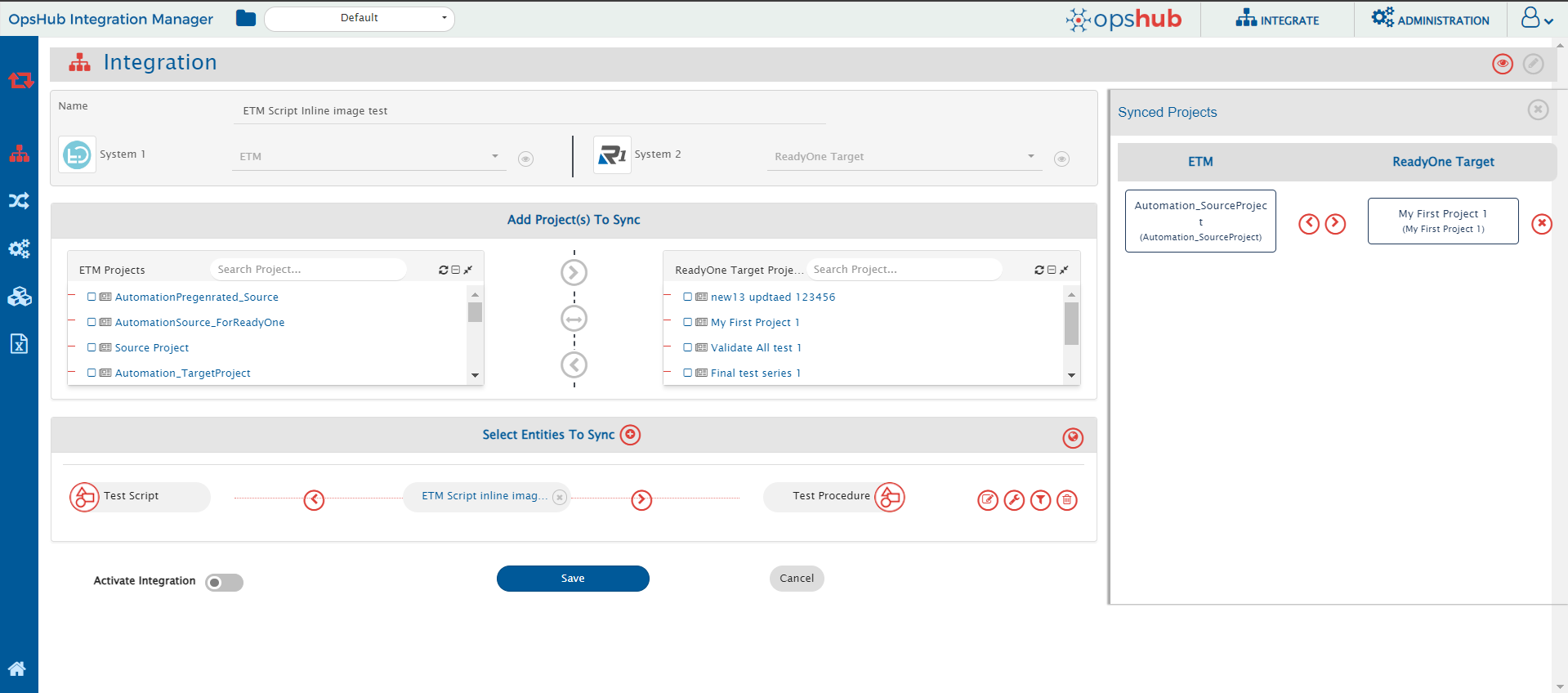Open the ADMINISTRATION menu

pos(1430,20)
